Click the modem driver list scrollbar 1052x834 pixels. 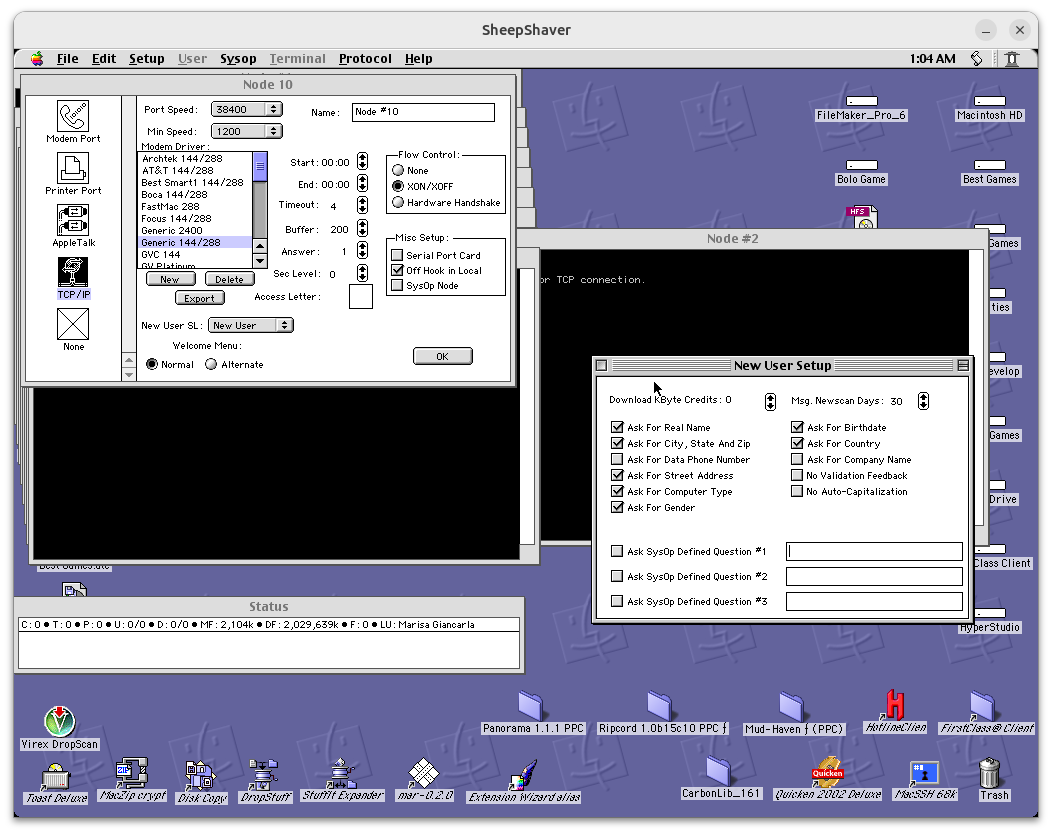(260, 210)
